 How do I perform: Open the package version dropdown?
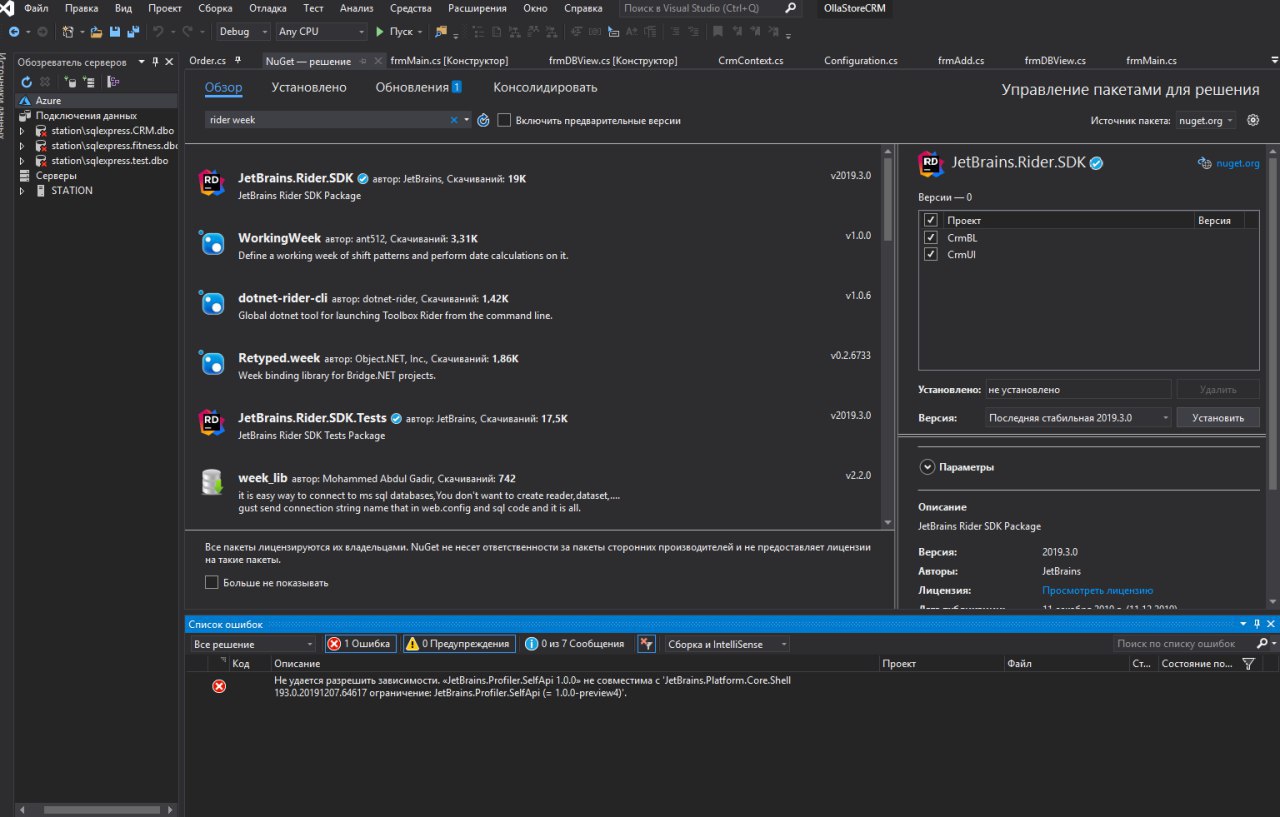pyautogui.click(x=1077, y=418)
